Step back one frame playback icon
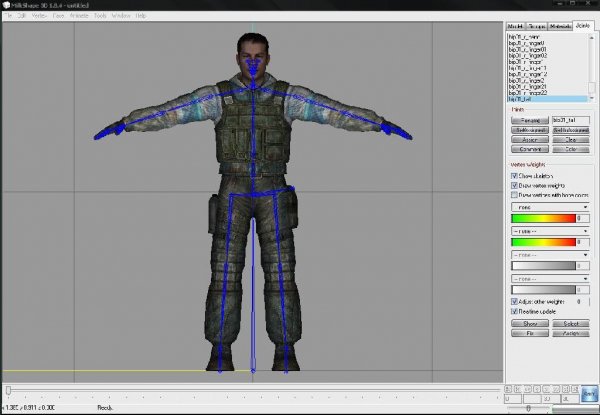Screen dimensions: 600x415 527,389
